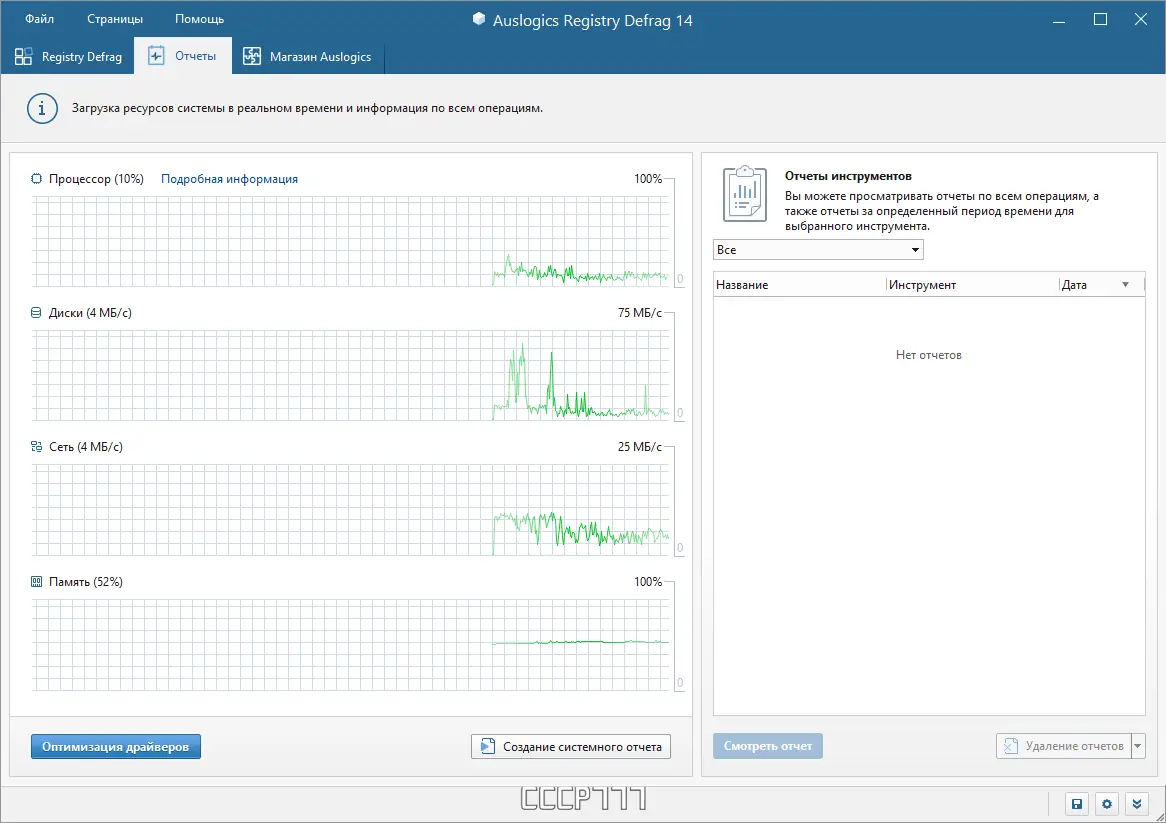Open the Магазин Auslogics tab
This screenshot has height=823, width=1166.
(308, 57)
